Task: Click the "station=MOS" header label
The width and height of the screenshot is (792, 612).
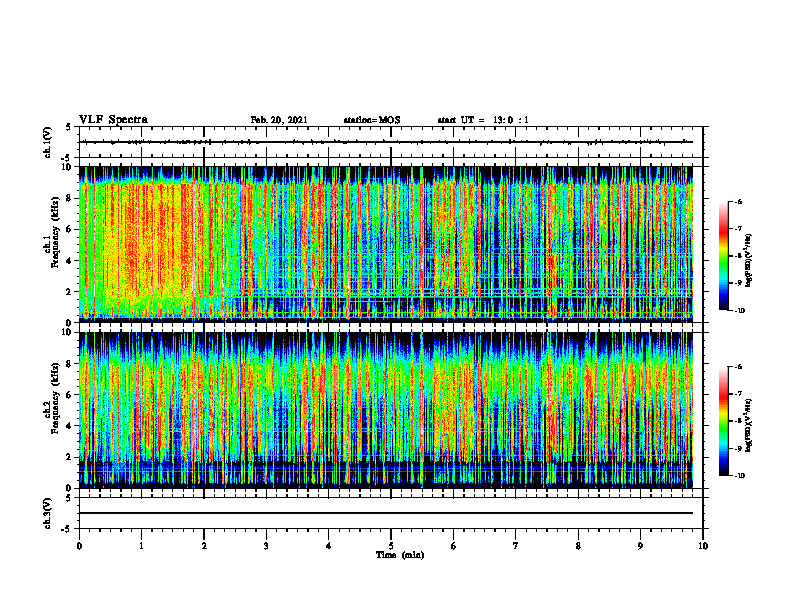Action: point(372,120)
